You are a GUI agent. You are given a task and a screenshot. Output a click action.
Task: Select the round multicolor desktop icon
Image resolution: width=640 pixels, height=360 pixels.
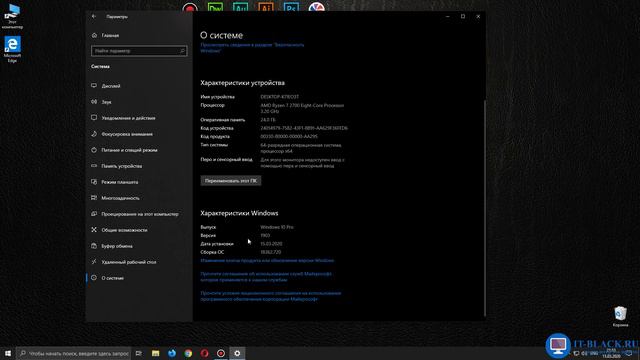point(316,7)
